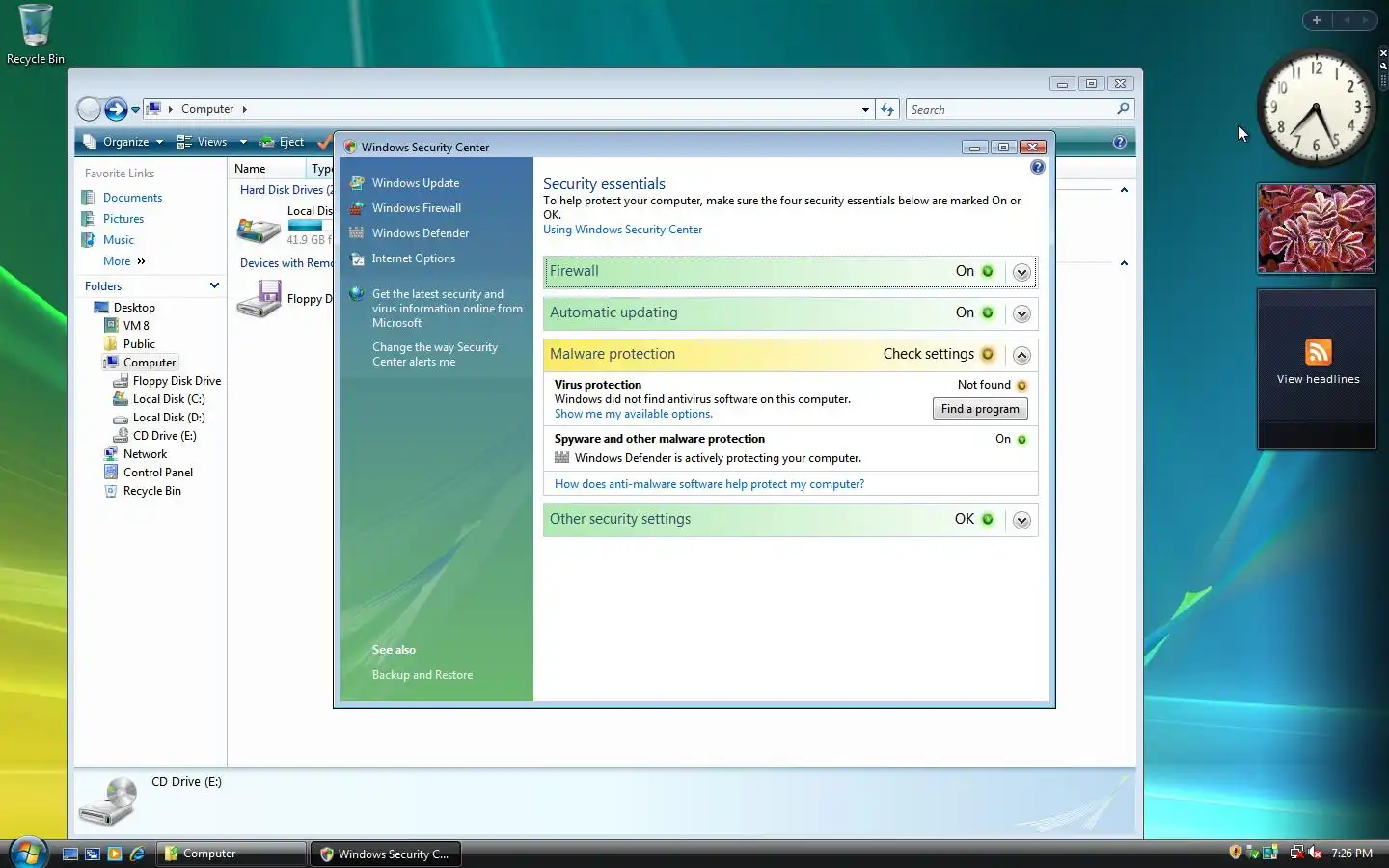This screenshot has width=1389, height=868.
Task: Expand the Firewall section
Action: (x=1021, y=273)
